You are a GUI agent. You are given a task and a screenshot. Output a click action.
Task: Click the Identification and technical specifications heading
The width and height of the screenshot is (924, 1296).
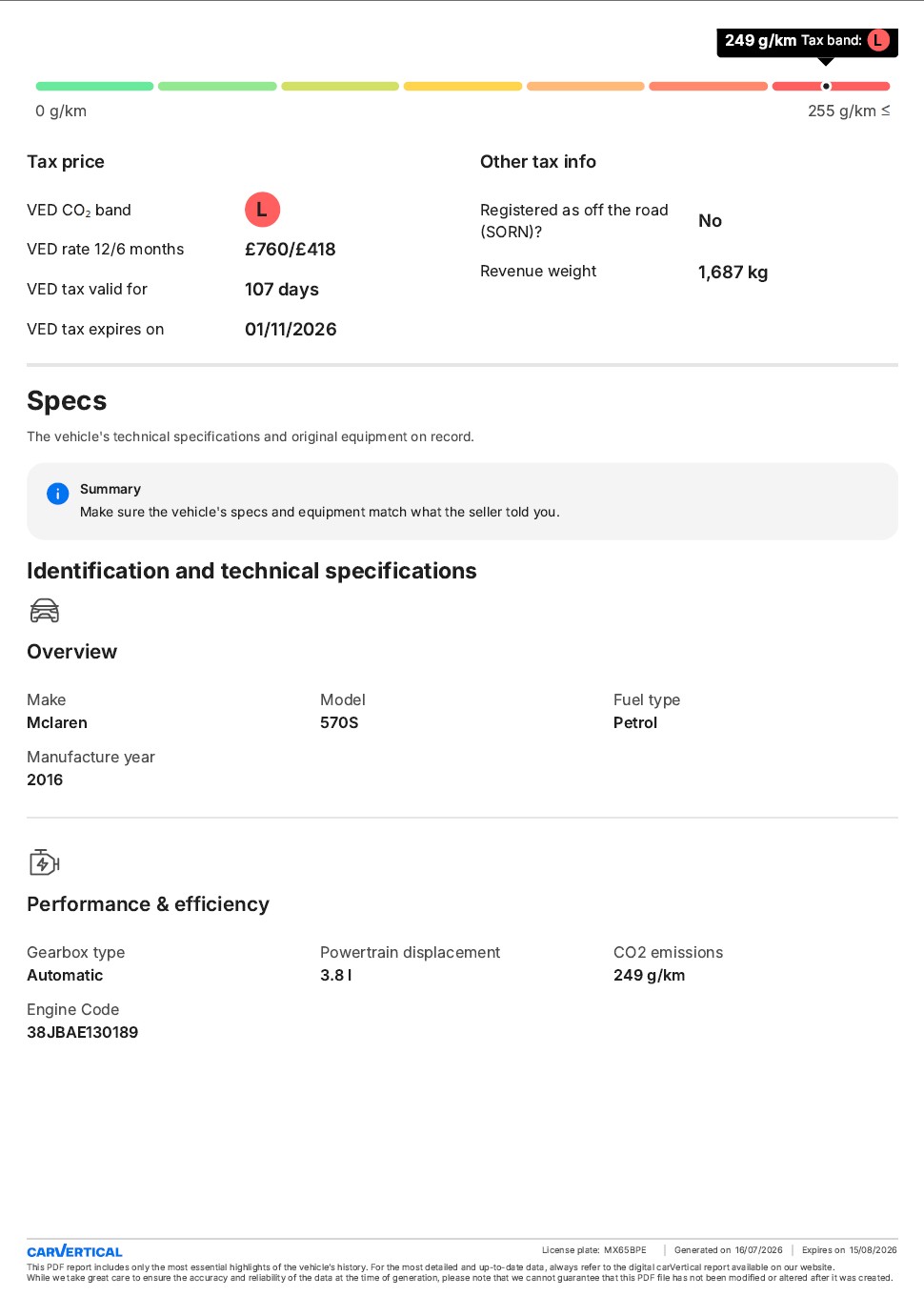pos(251,571)
